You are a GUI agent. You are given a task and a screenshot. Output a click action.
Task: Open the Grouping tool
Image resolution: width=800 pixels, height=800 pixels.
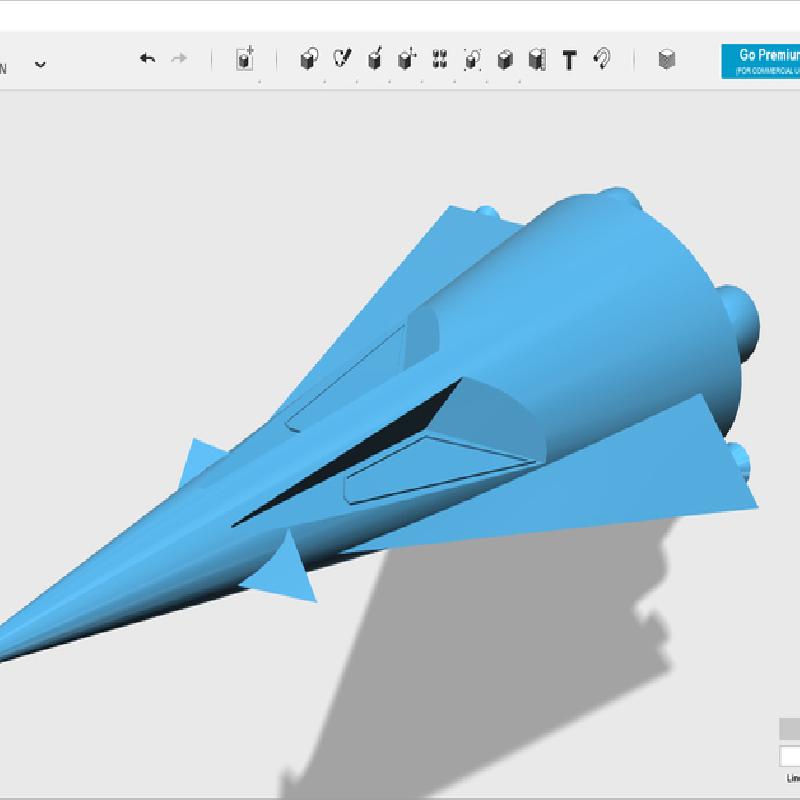(472, 60)
